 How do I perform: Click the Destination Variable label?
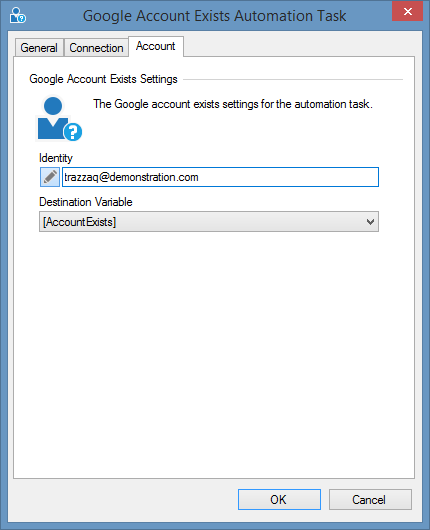(x=86, y=202)
